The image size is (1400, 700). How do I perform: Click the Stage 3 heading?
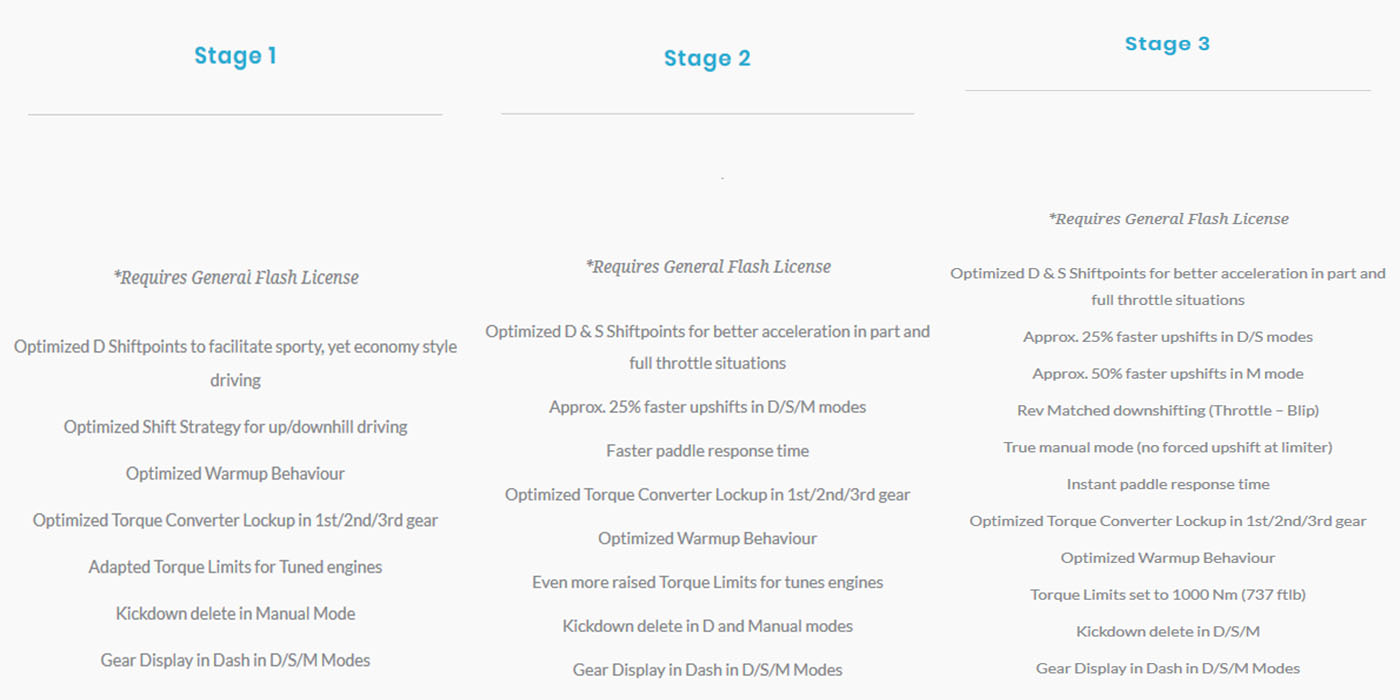click(1167, 44)
